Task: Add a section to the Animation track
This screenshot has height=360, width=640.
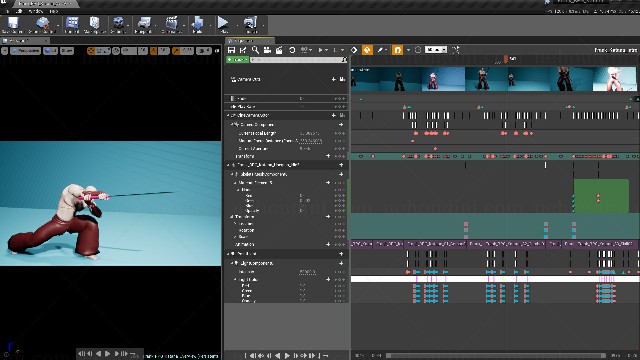Action: pos(328,244)
